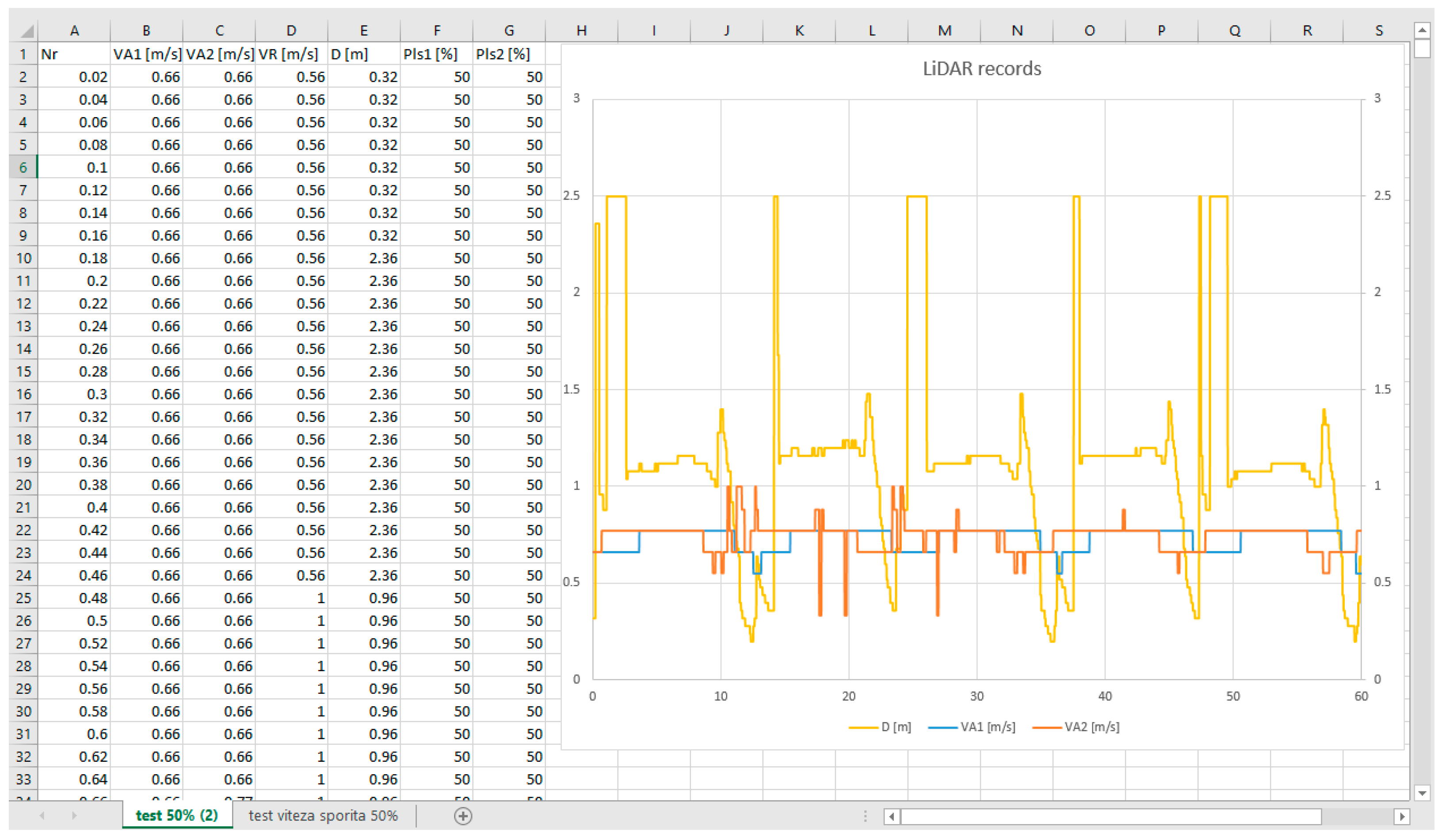Click the orange 'VA2 [m/s]' legend entry

click(x=1091, y=726)
